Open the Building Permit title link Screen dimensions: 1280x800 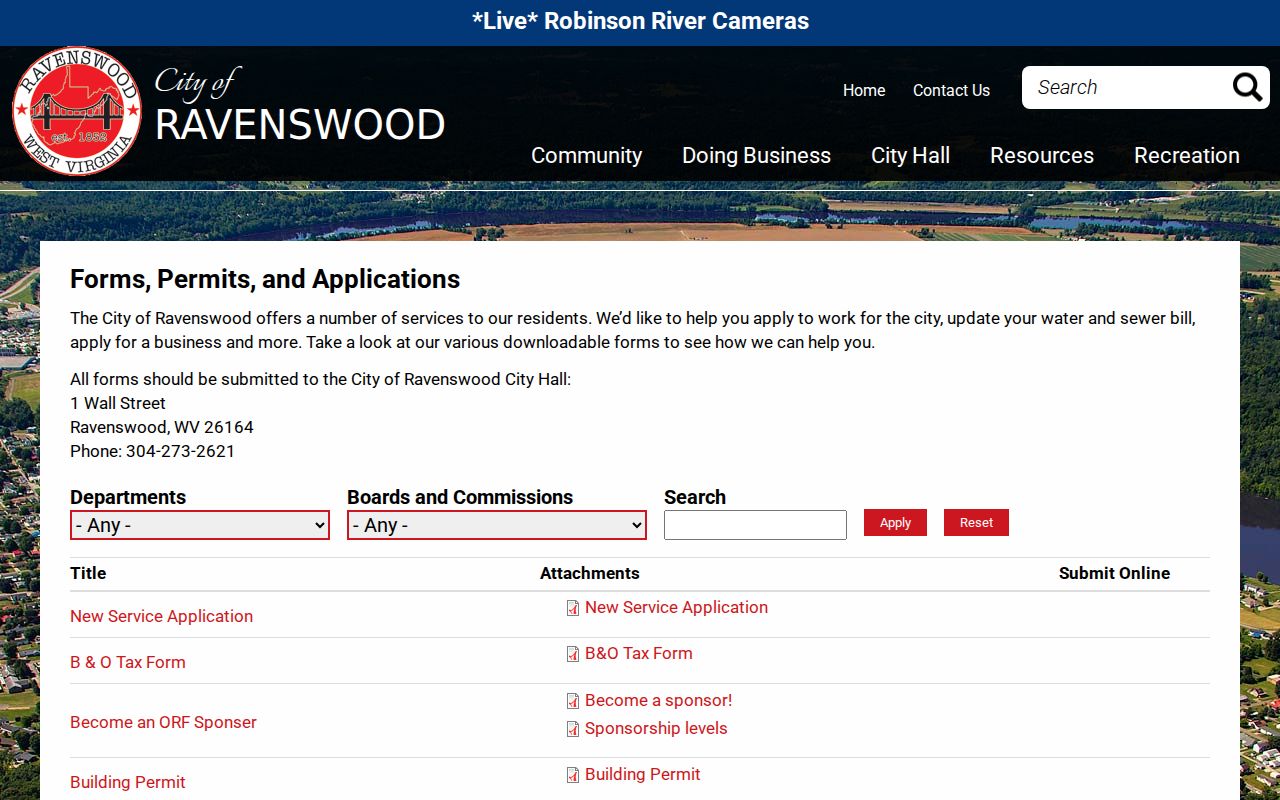tap(128, 782)
